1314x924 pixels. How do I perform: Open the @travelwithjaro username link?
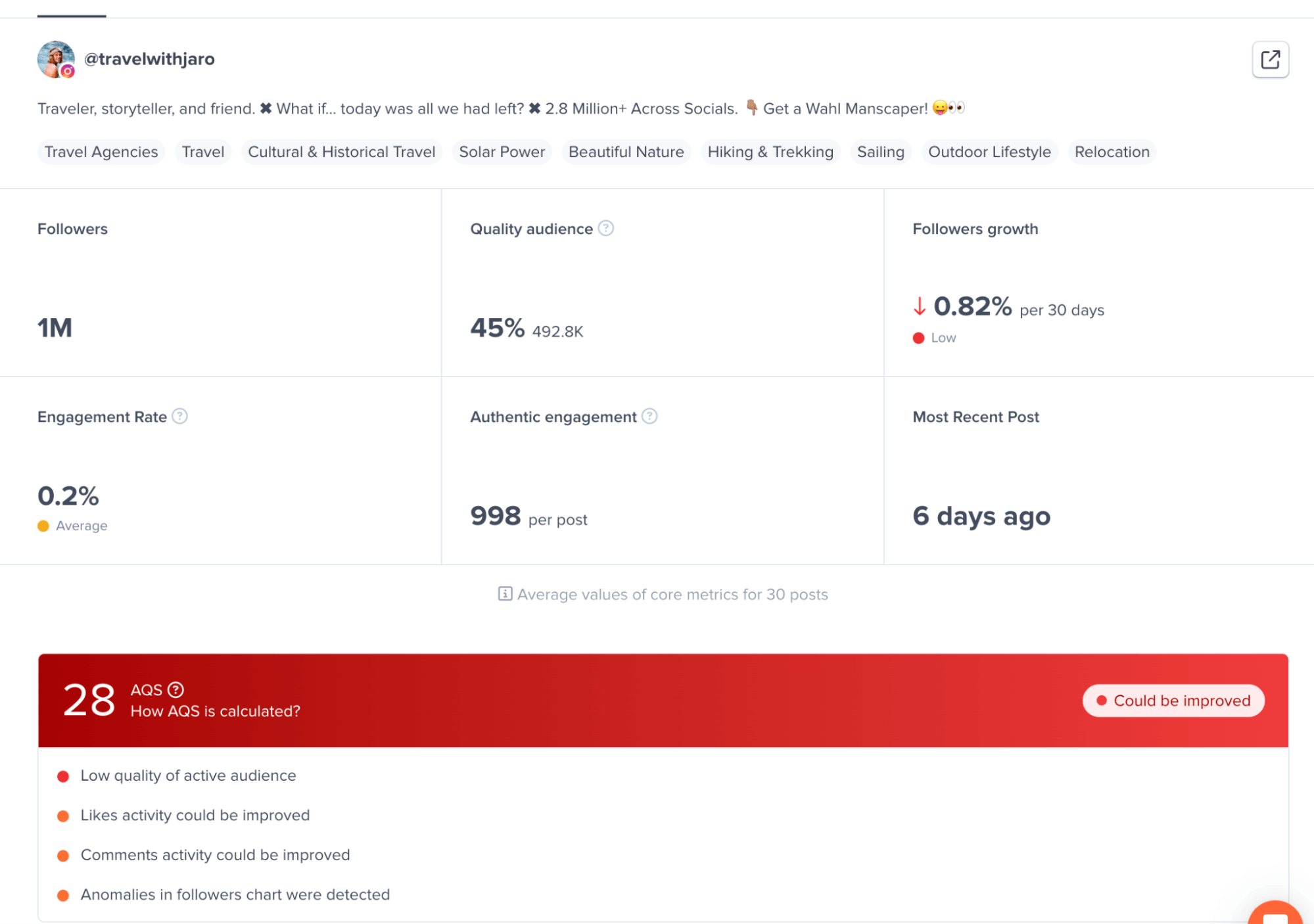pos(149,59)
